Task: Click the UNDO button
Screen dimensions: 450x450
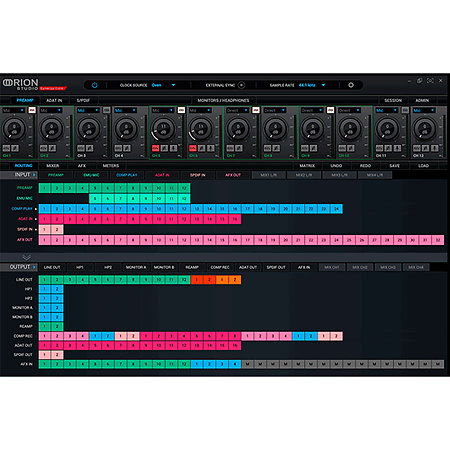Action: (x=336, y=166)
